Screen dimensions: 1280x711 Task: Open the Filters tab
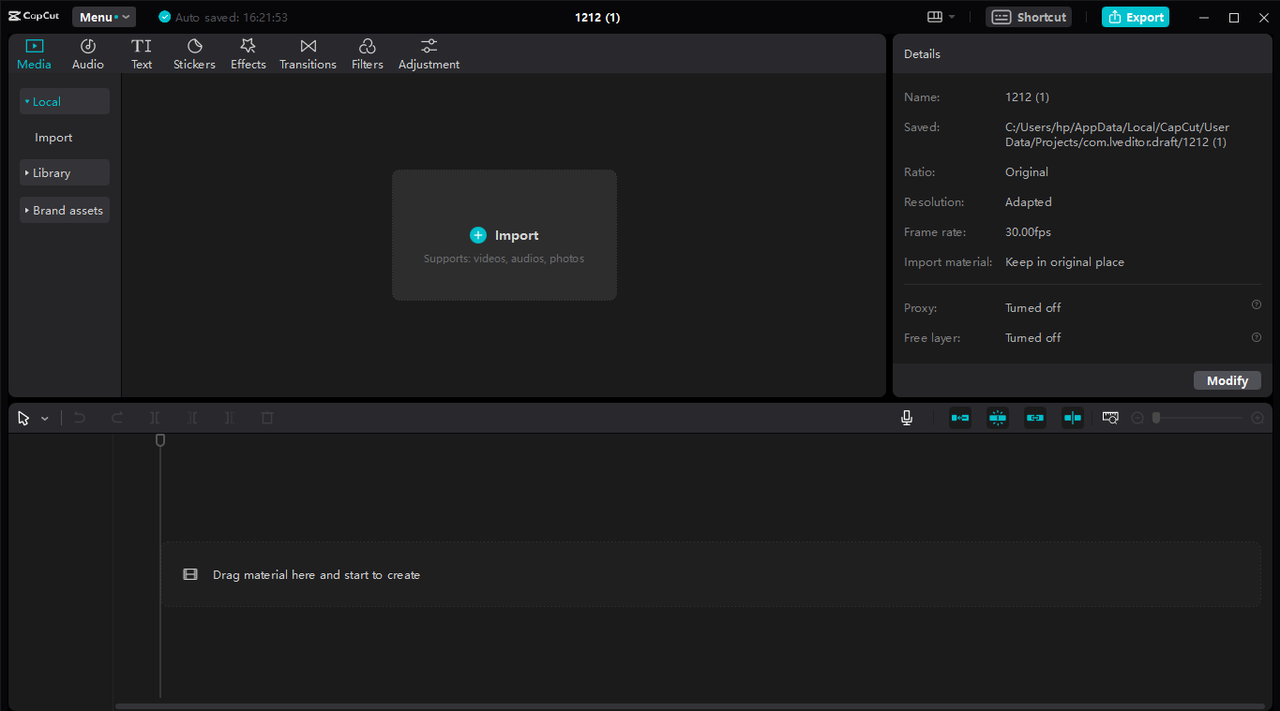(367, 54)
